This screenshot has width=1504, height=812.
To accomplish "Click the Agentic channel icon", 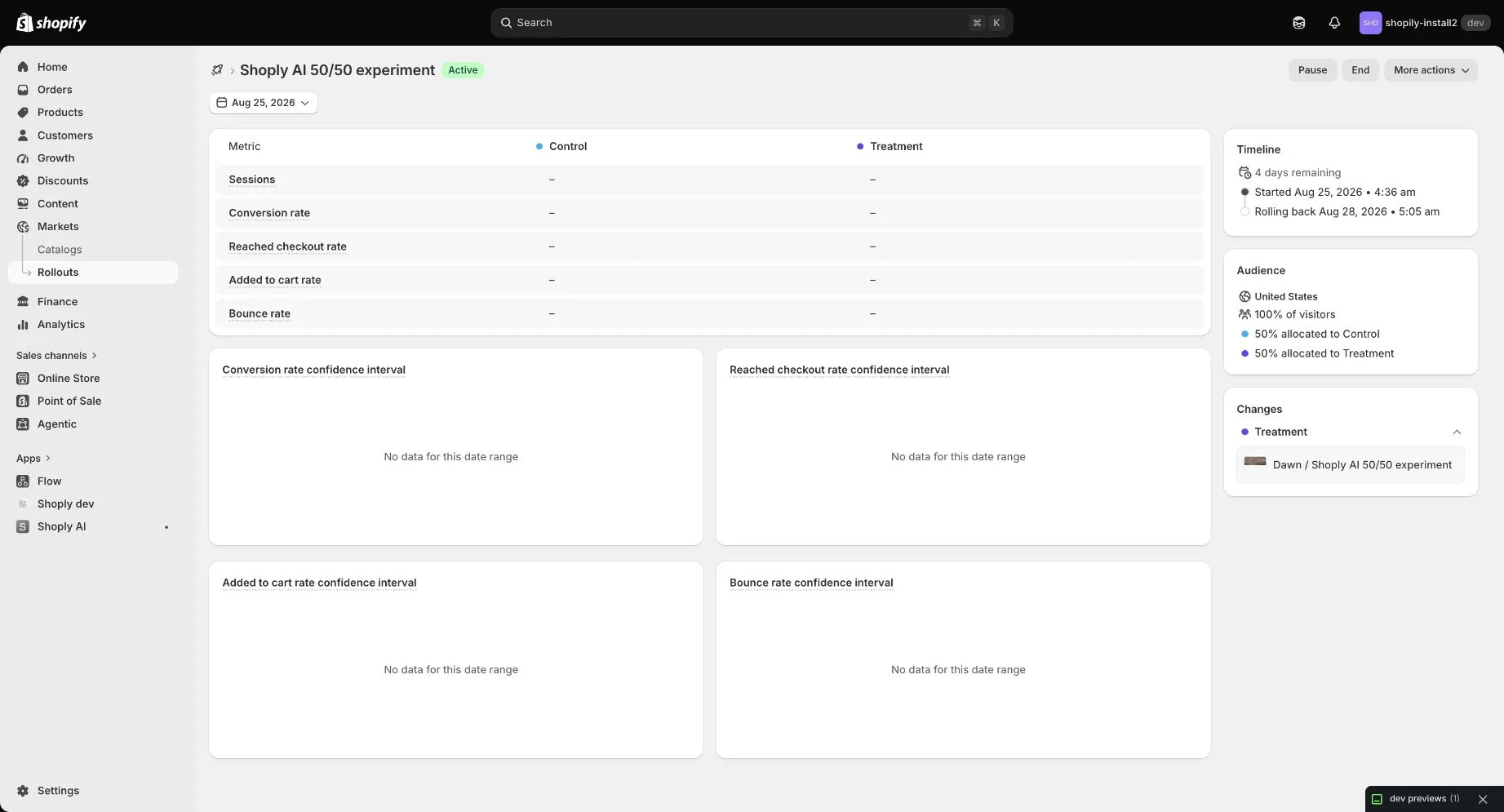I will tap(23, 424).
